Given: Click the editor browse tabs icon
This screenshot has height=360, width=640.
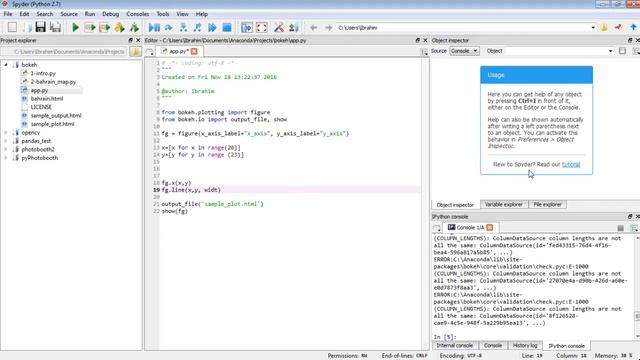Looking at the screenshot, I should coord(150,52).
